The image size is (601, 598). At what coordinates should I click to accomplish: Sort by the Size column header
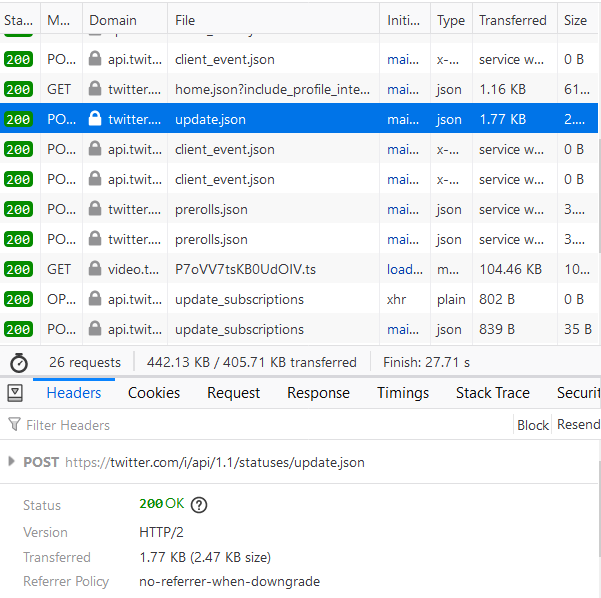(578, 20)
